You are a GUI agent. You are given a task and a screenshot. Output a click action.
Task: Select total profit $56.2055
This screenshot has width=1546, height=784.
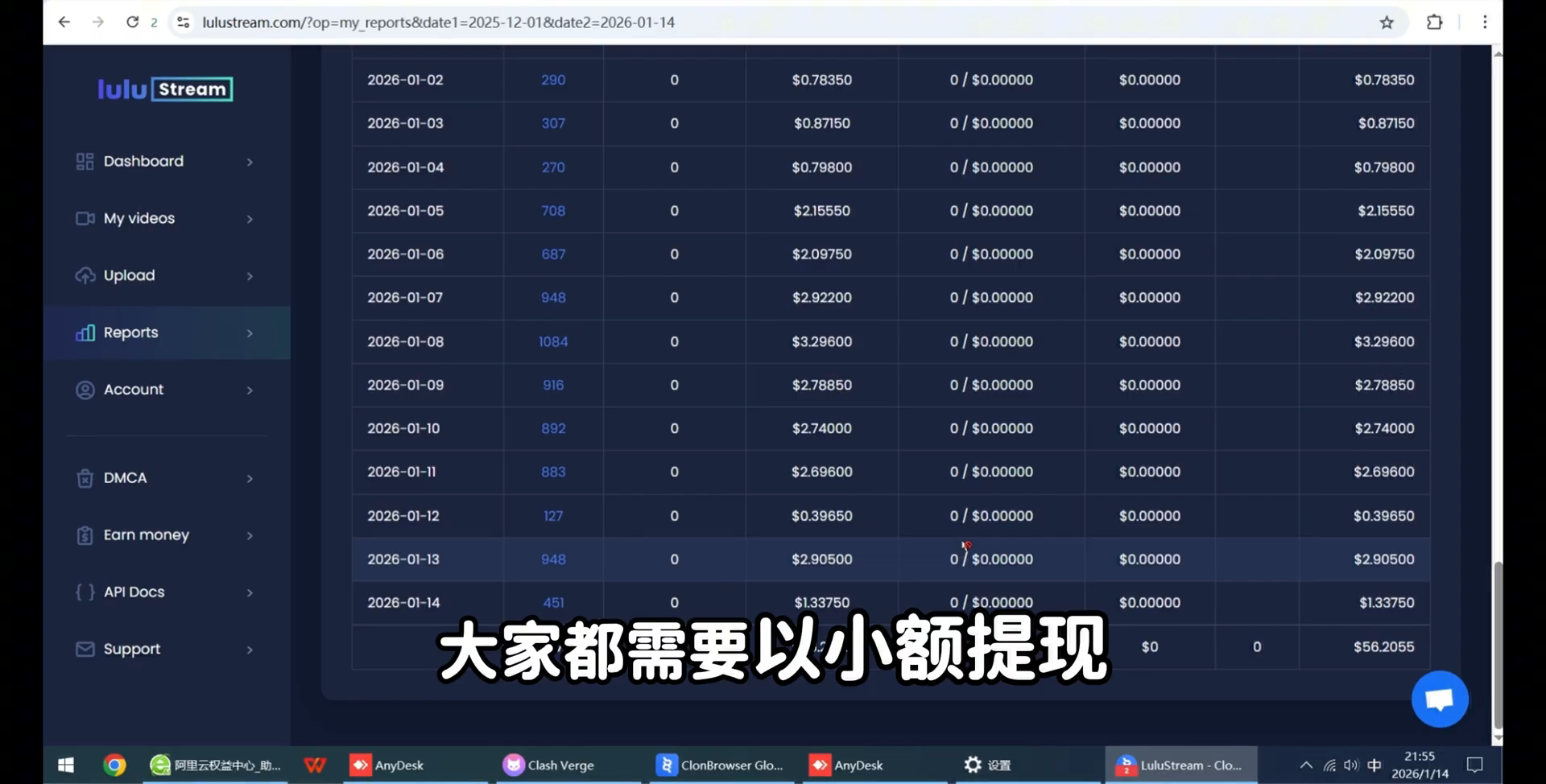coord(1383,646)
